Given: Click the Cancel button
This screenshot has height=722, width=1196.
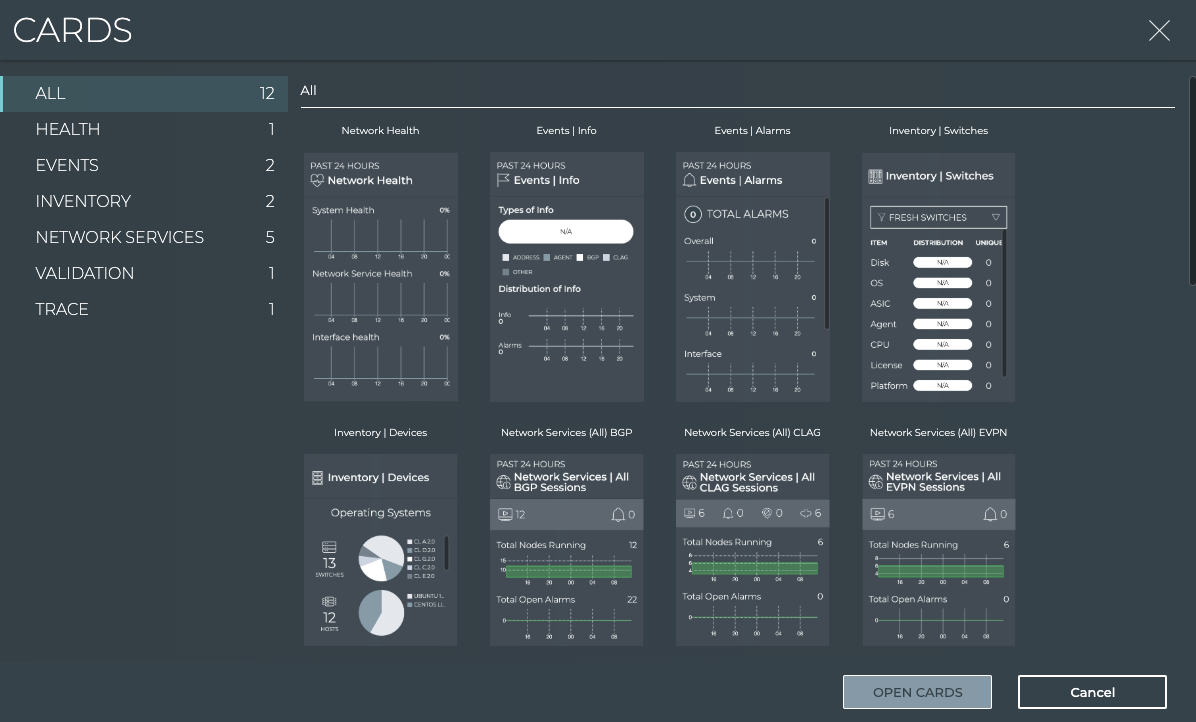Looking at the screenshot, I should point(1092,692).
